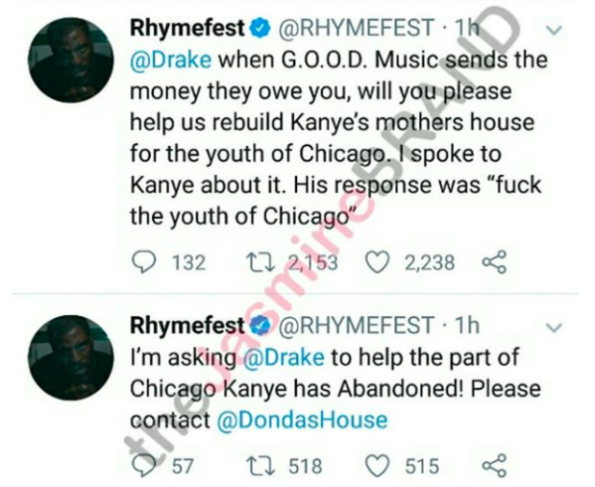Open Rhymefest name on first tweet
595x487 pixels.
(188, 29)
